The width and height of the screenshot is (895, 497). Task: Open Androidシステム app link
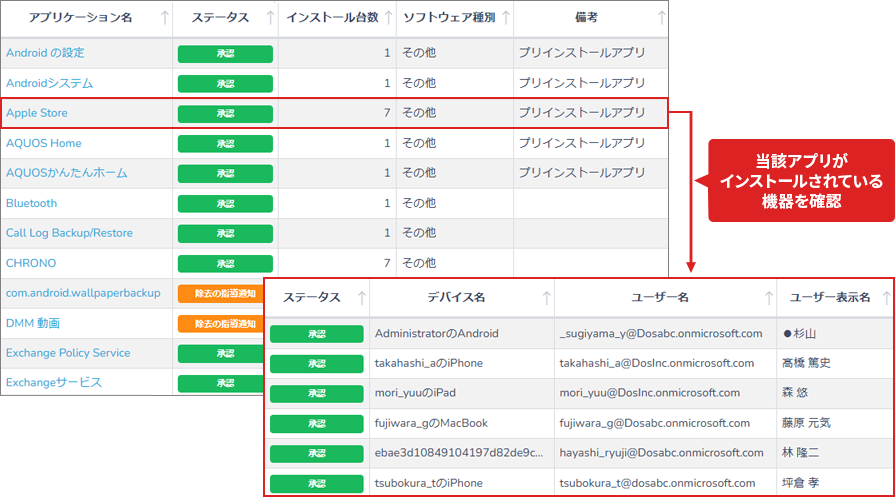(49, 83)
